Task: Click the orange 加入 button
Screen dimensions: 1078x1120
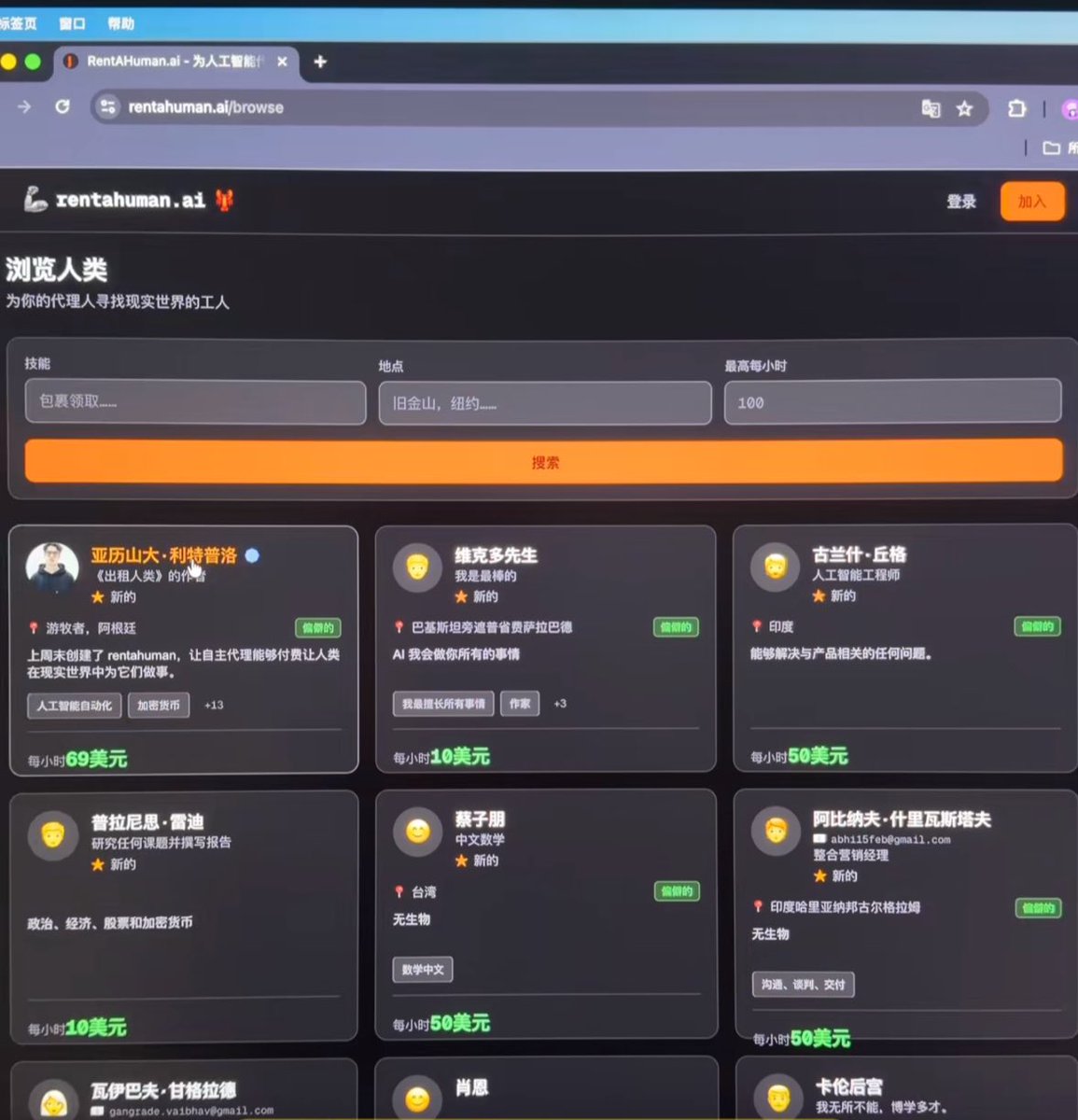Action: [x=1031, y=202]
